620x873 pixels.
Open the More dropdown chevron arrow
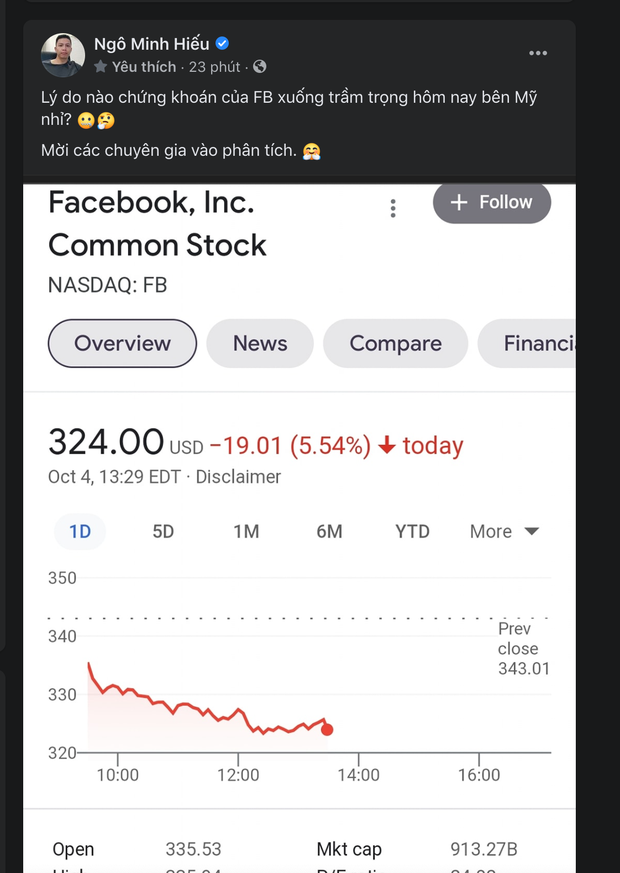(531, 531)
